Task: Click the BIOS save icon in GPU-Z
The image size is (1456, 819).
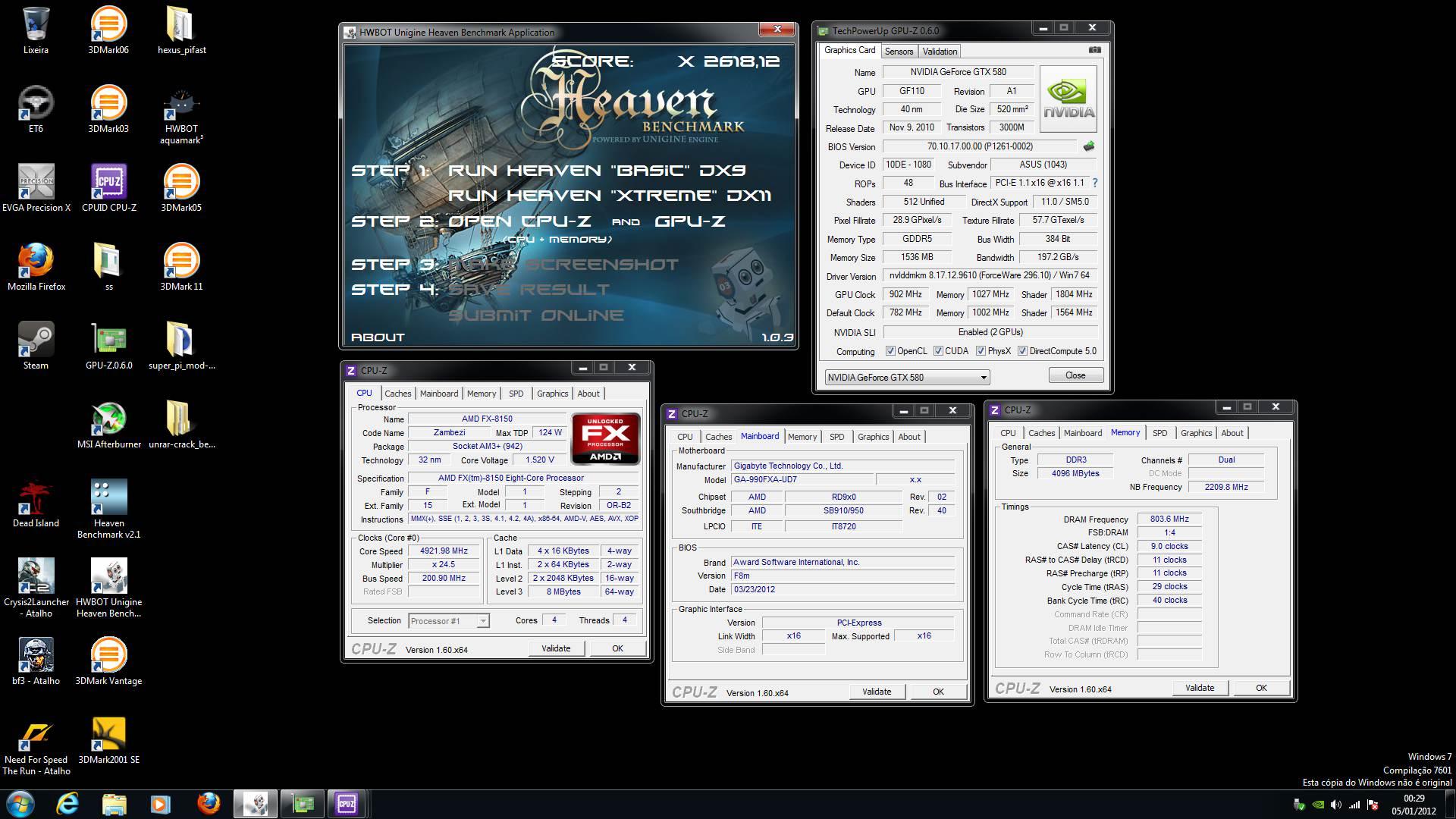Action: pyautogui.click(x=1089, y=146)
